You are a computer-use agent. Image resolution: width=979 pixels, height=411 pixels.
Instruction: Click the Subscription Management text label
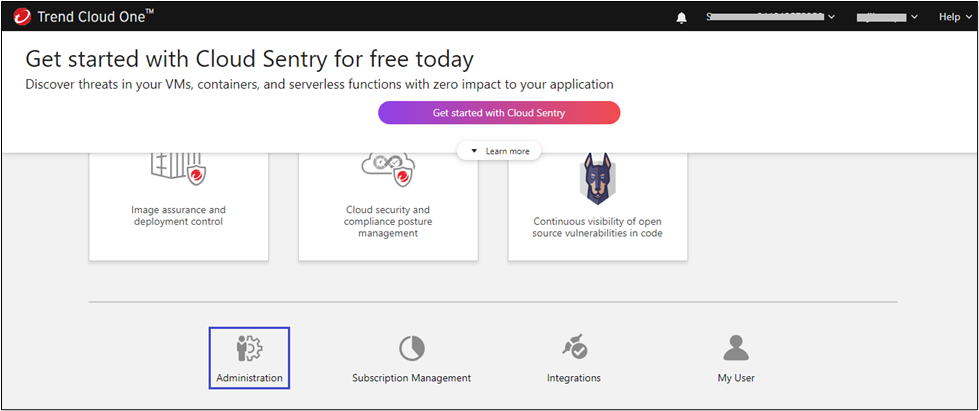(411, 378)
